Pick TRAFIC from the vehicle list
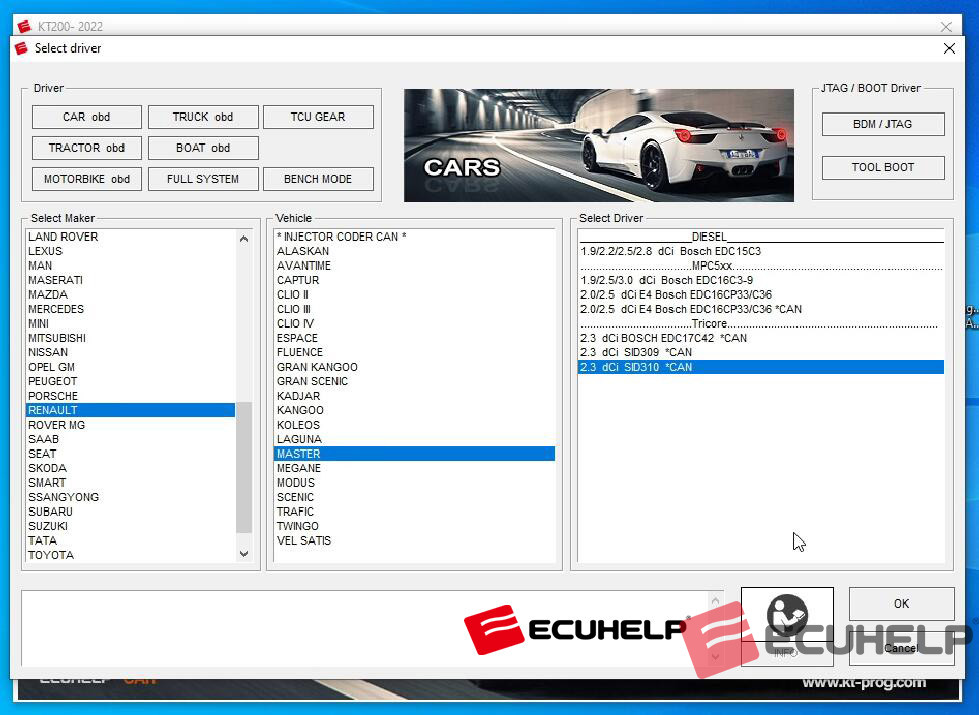Viewport: 979px width, 715px height. tap(414, 512)
